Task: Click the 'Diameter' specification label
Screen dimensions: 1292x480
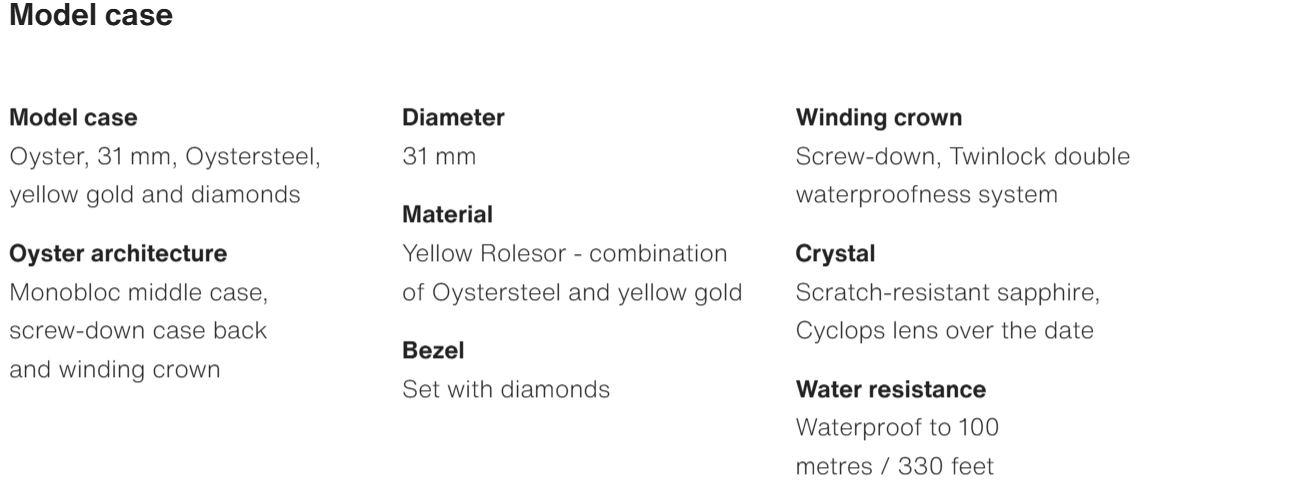Action: tap(453, 118)
